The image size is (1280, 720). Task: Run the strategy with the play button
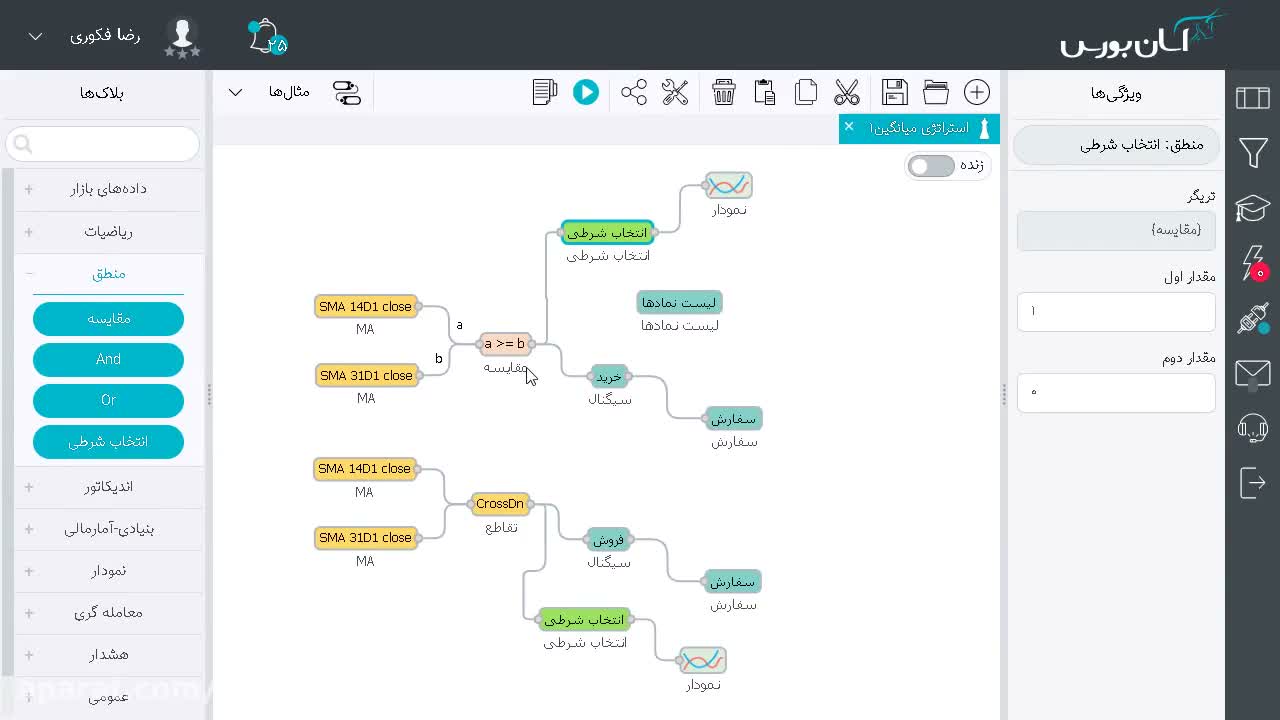point(586,92)
